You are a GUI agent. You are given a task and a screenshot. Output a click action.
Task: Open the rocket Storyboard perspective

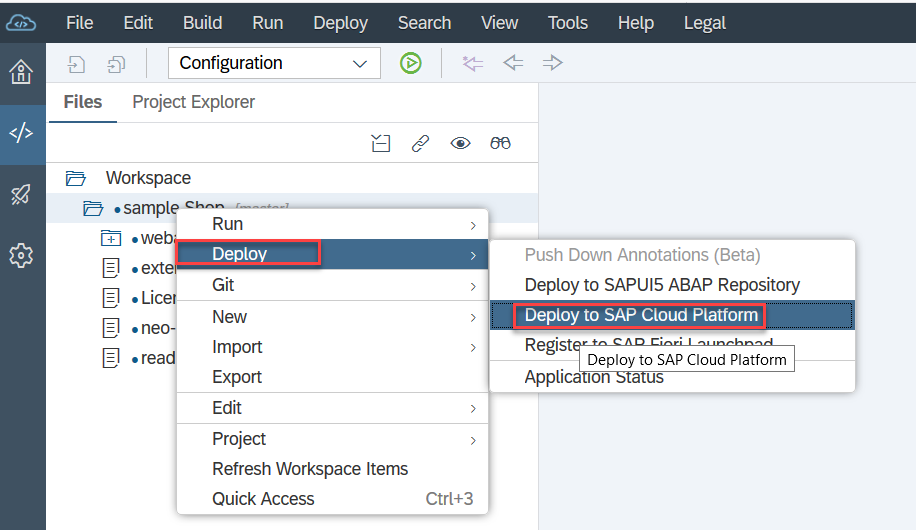(x=21, y=195)
